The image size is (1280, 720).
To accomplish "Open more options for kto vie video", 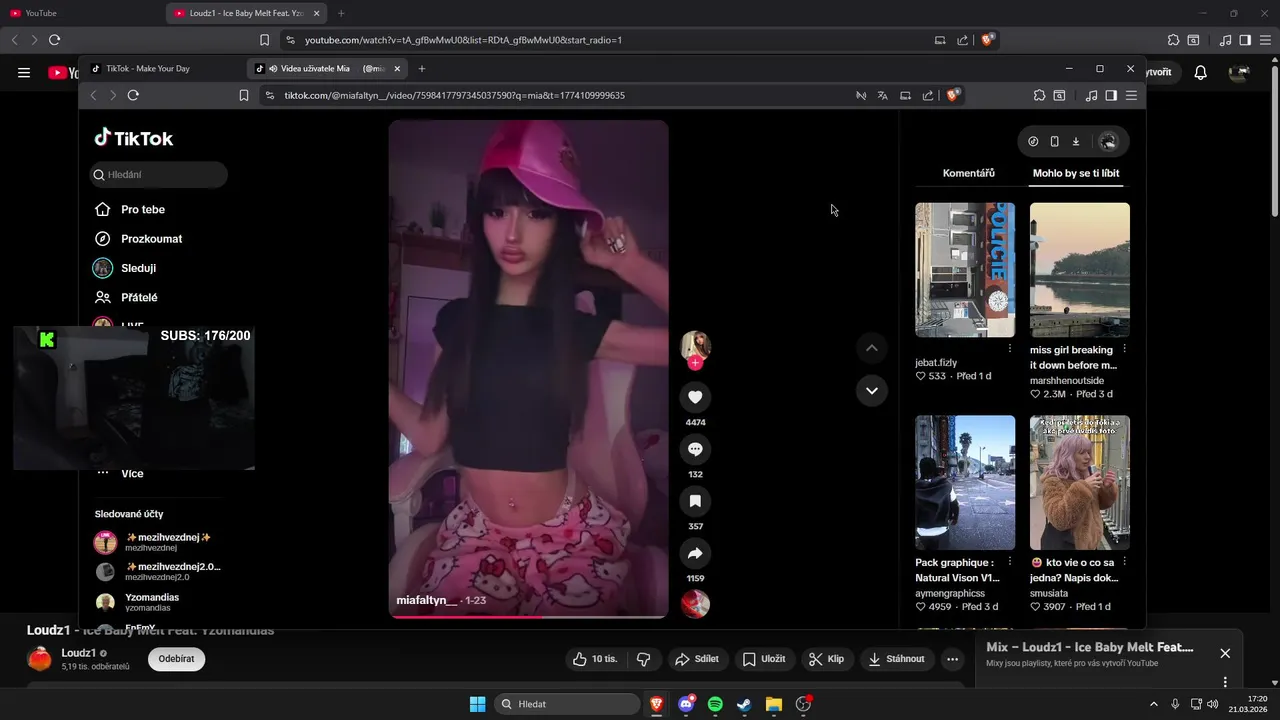I will 1125,562.
